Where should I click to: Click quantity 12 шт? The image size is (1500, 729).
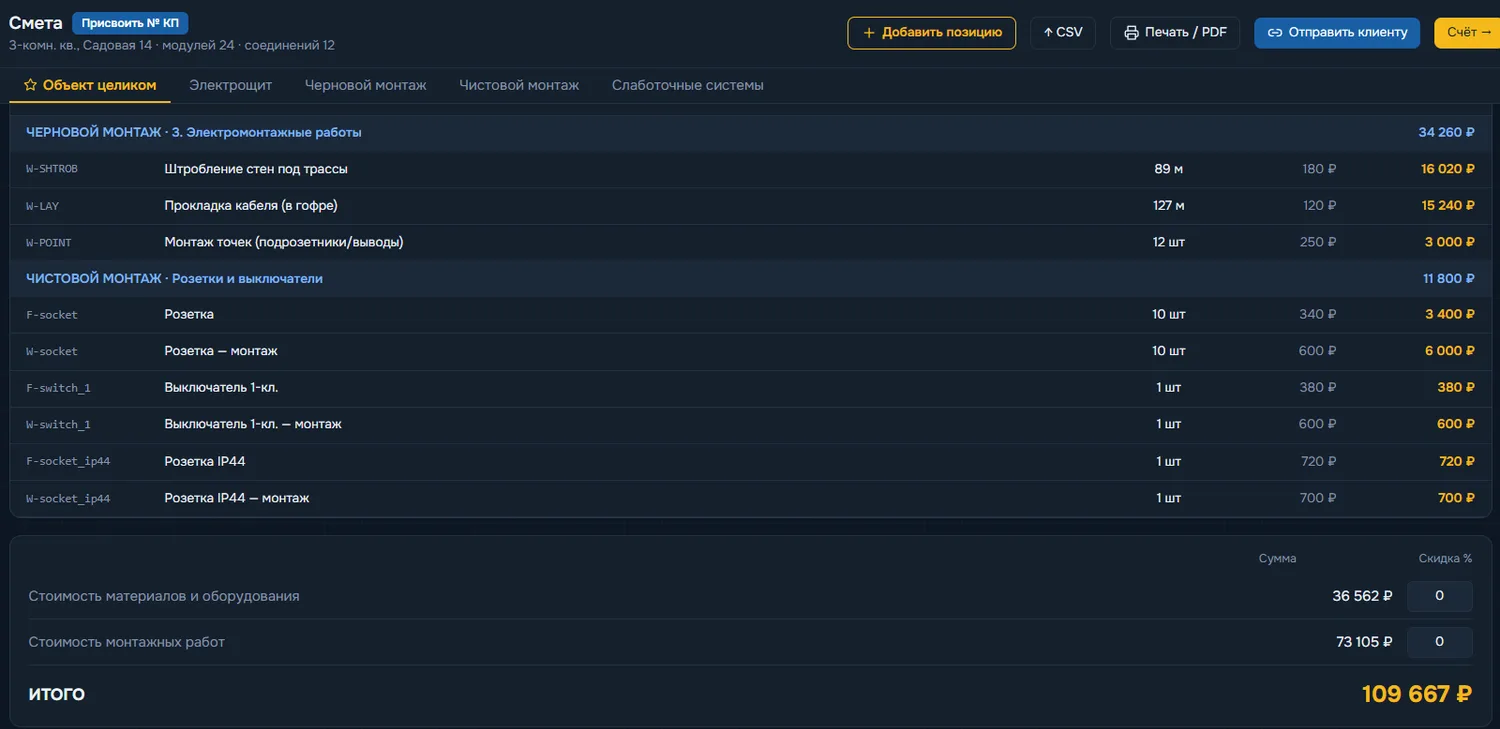[1169, 242]
